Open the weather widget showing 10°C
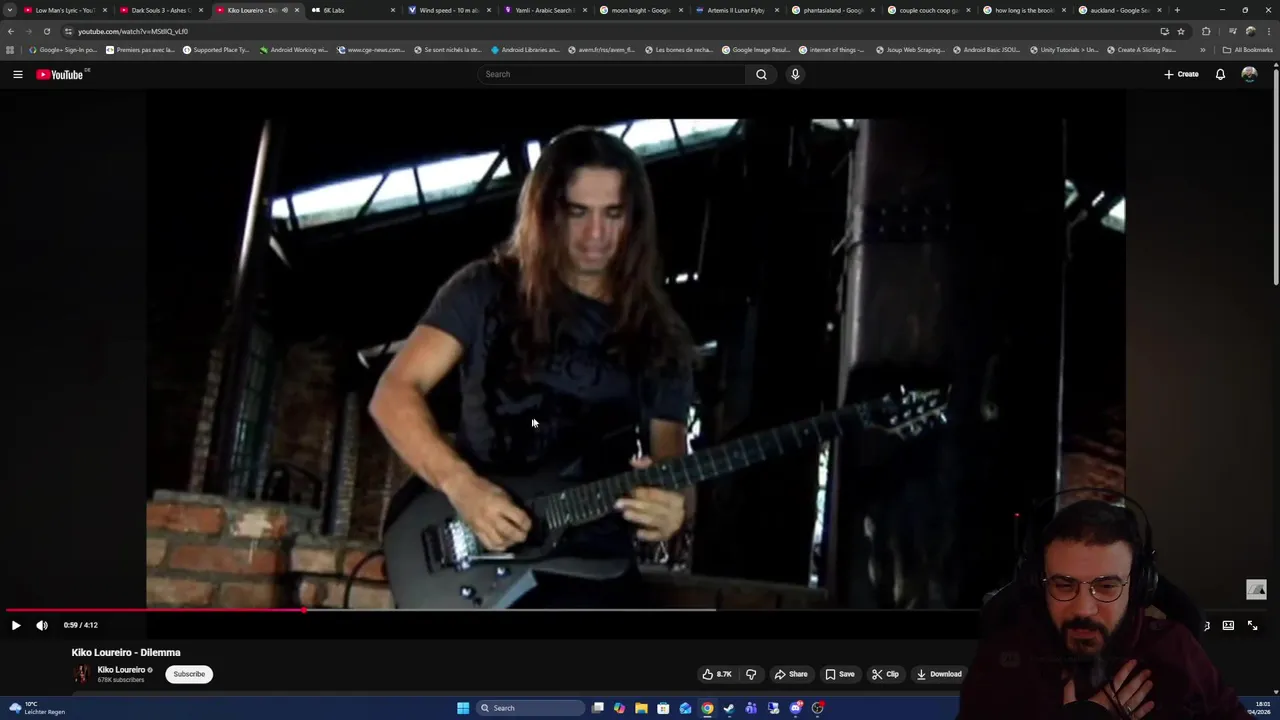Viewport: 1280px width, 720px height. pyautogui.click(x=36, y=708)
